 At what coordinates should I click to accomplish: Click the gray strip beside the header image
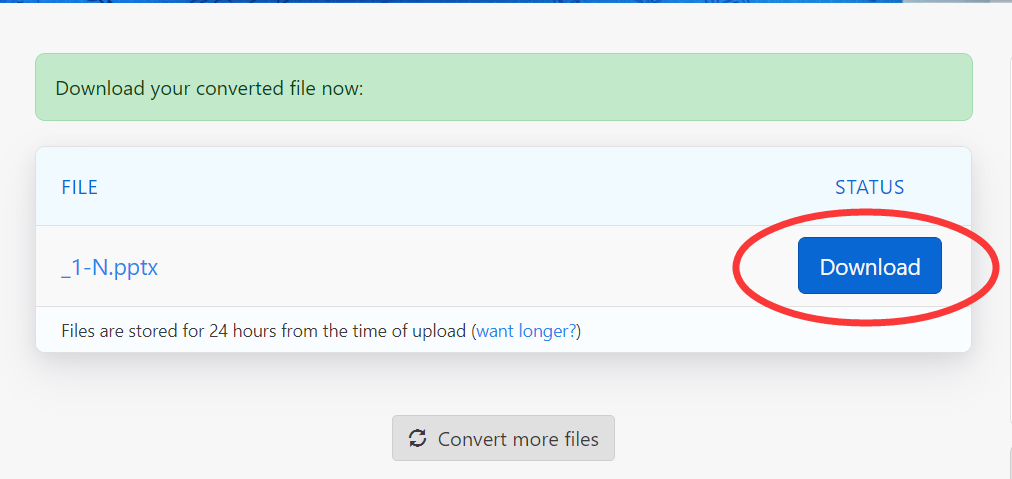coord(958,1)
